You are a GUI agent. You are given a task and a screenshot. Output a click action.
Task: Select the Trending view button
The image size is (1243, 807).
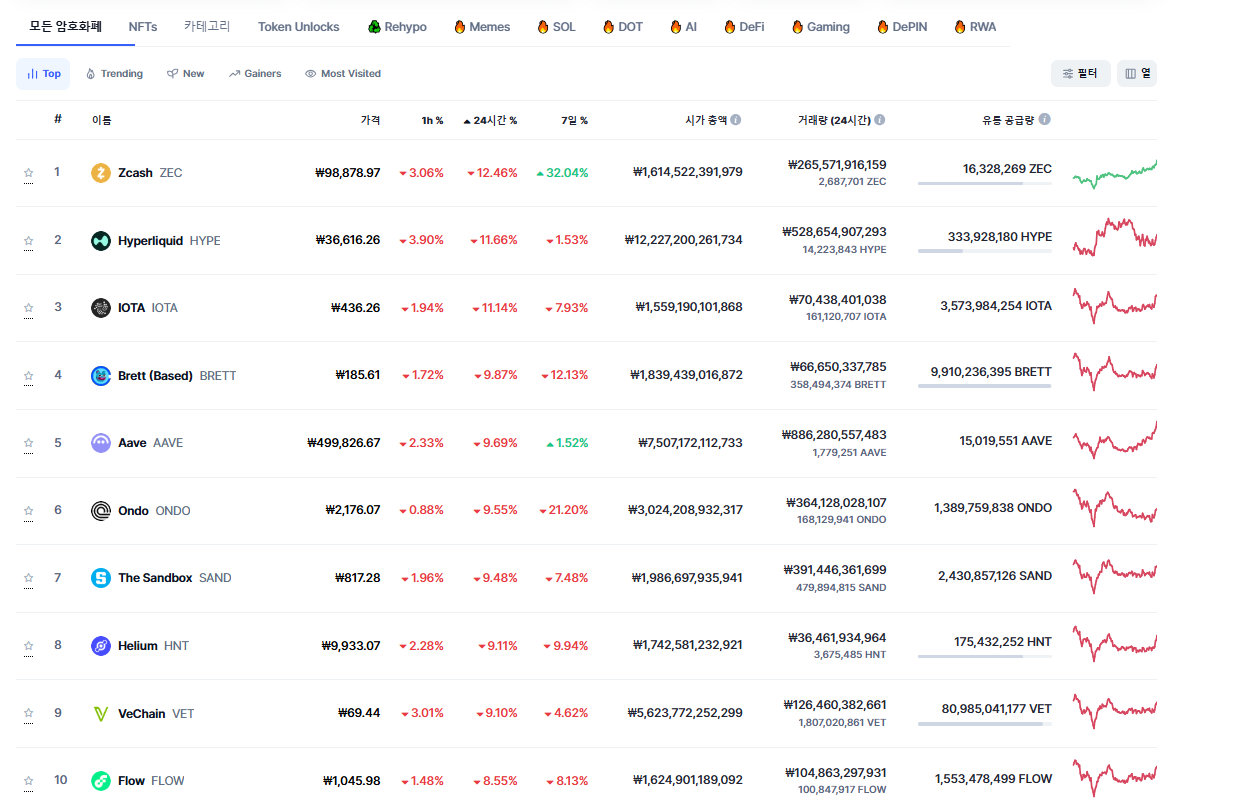(114, 73)
